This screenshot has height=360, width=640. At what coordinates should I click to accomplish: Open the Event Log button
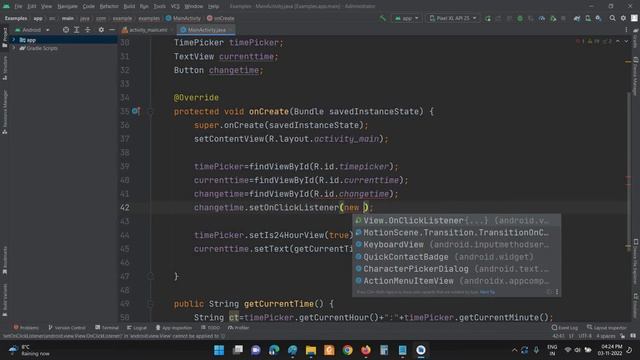coord(565,328)
